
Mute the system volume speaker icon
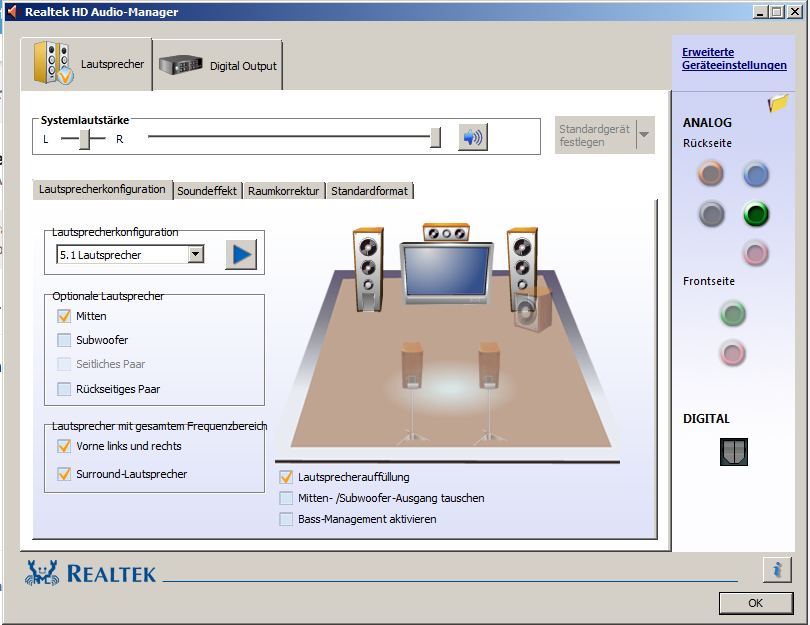coord(472,137)
